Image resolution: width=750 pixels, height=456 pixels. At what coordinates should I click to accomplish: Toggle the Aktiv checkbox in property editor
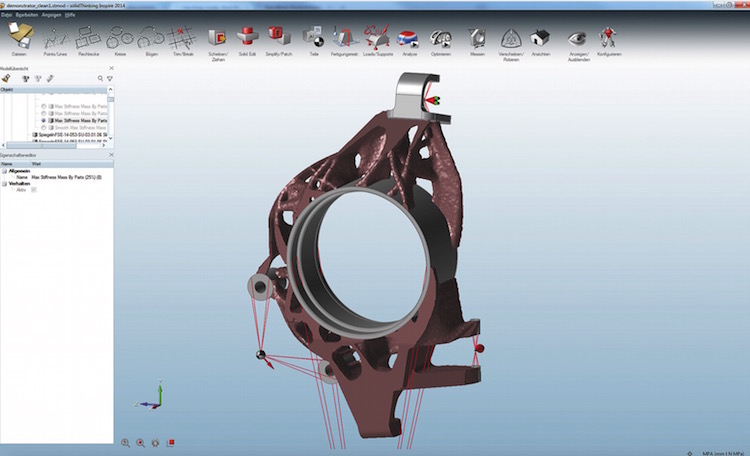[x=33, y=189]
